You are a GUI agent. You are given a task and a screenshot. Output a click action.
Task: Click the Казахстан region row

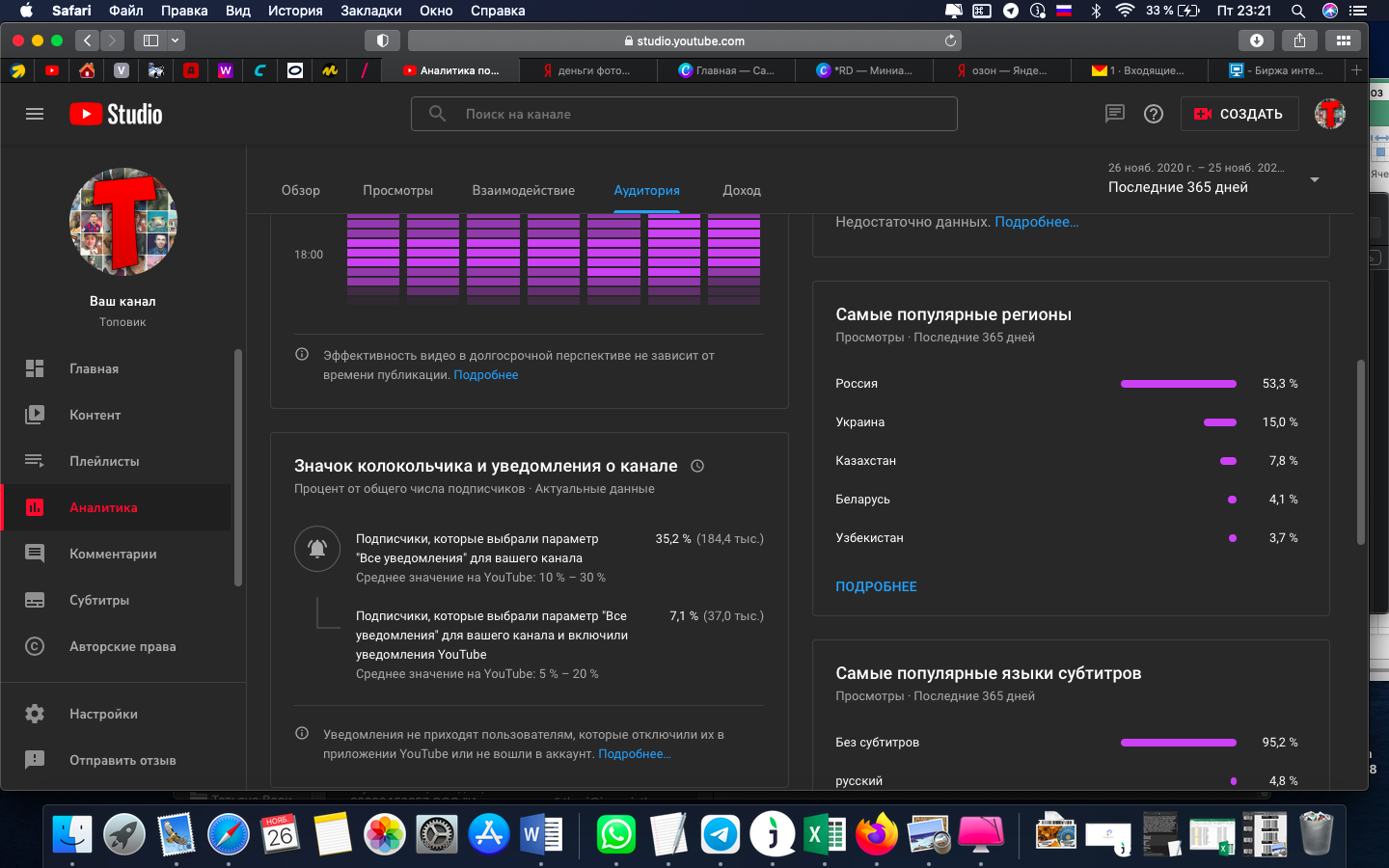(1067, 461)
